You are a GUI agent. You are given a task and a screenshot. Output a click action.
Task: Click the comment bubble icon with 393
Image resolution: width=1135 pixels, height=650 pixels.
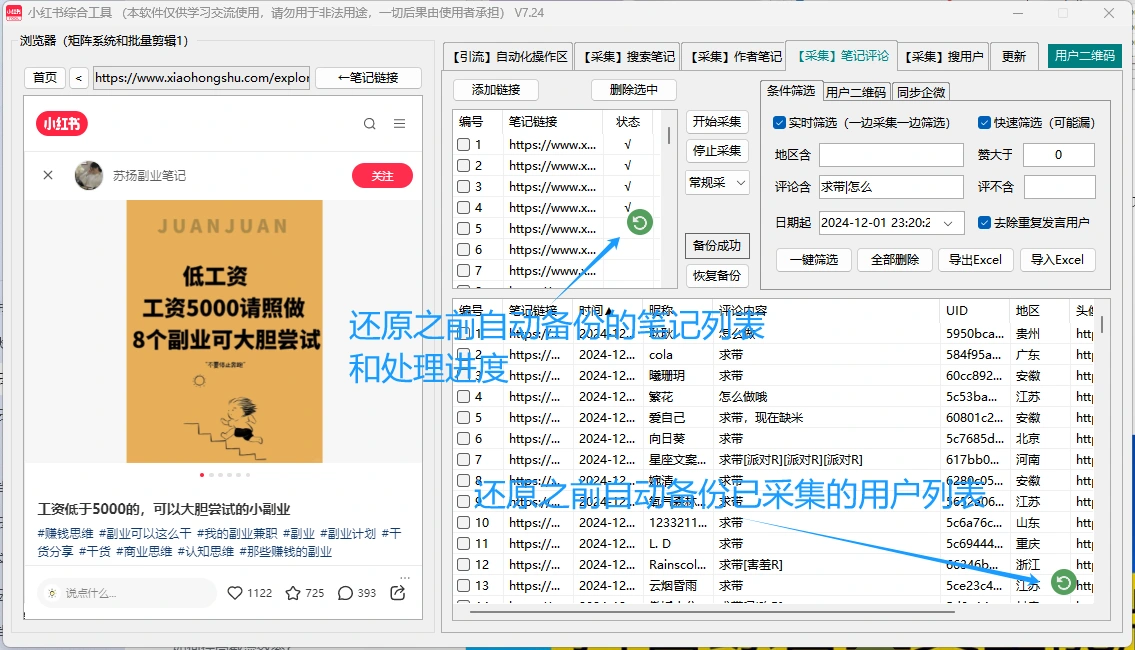[x=345, y=593]
